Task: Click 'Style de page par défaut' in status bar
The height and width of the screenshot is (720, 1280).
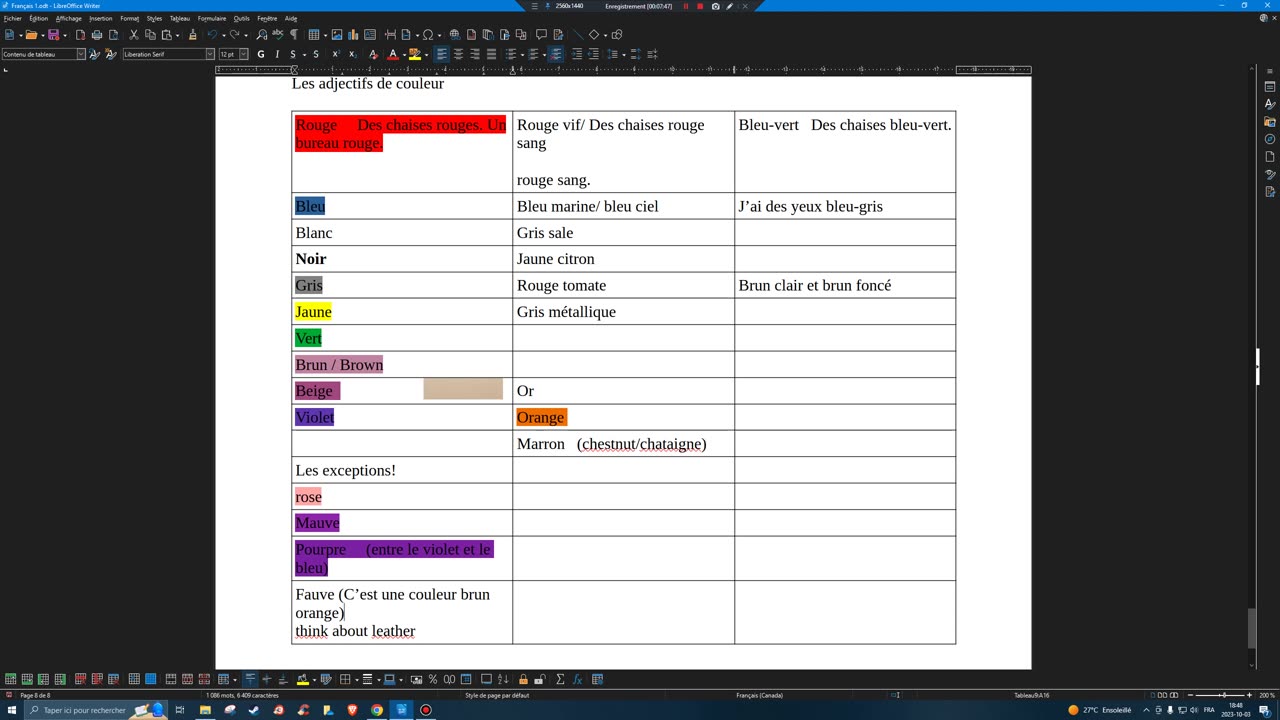Action: [x=497, y=695]
